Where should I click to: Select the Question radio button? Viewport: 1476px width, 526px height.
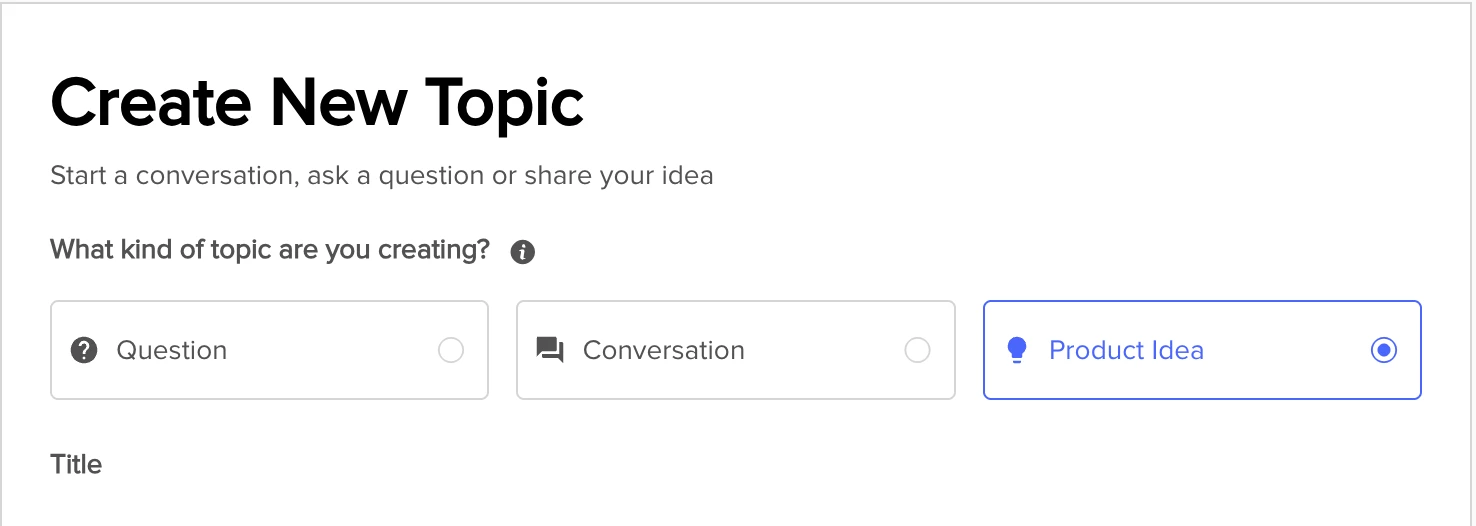click(451, 350)
